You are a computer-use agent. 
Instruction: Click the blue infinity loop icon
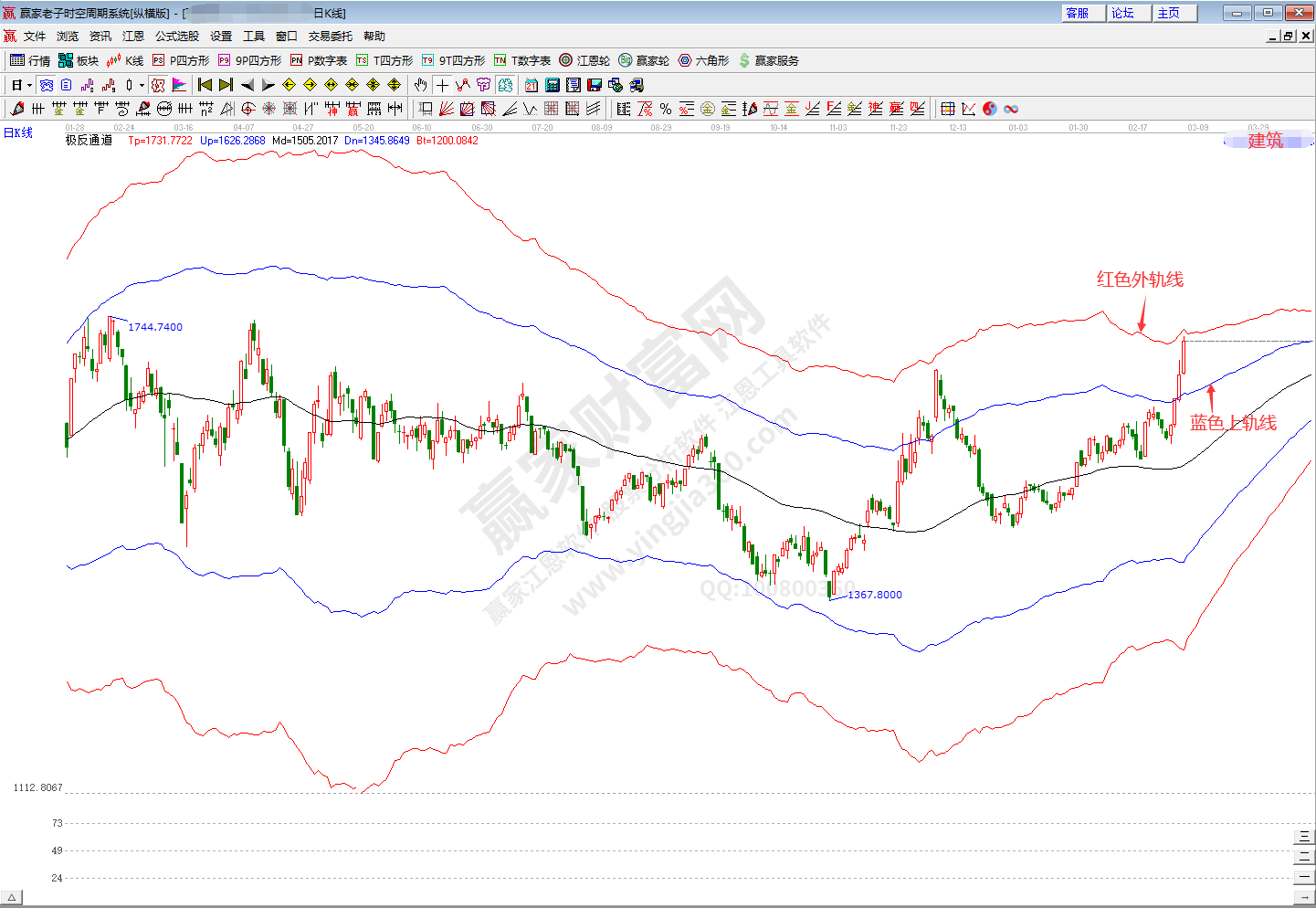point(1011,109)
